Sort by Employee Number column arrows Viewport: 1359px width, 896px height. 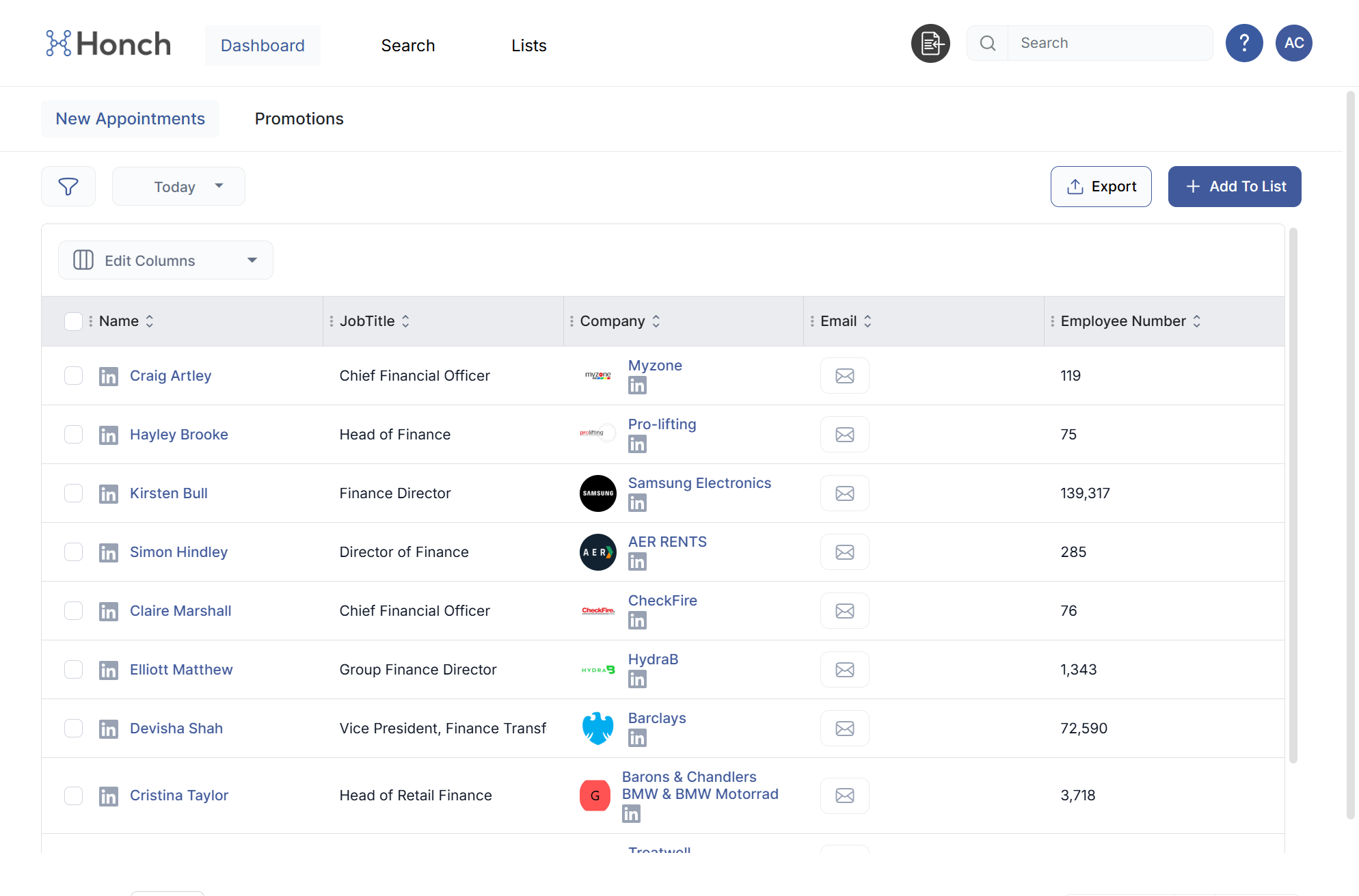coord(1196,321)
